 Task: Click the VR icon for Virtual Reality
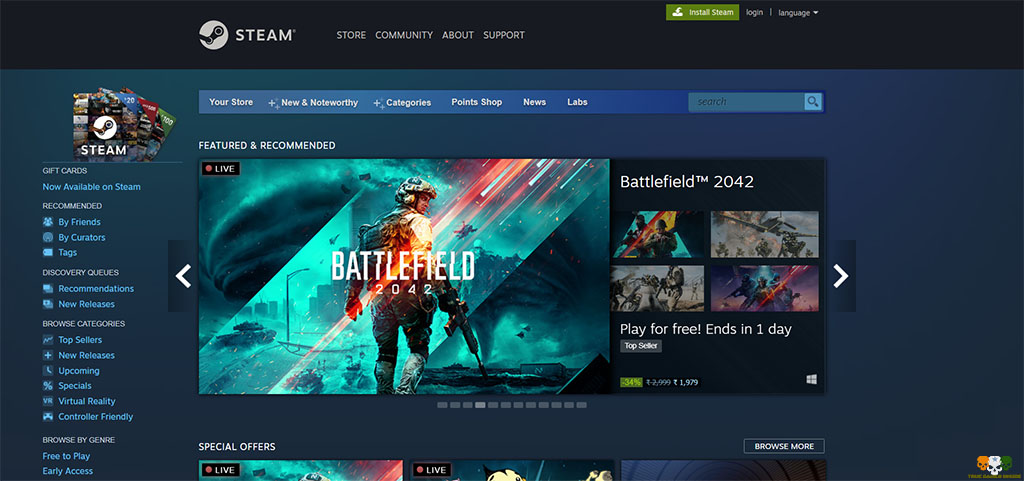pyautogui.click(x=48, y=401)
